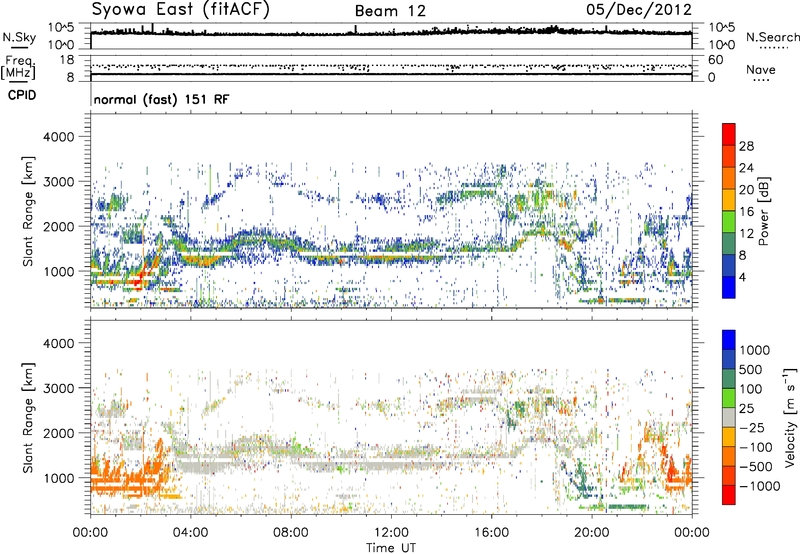This screenshot has height=554, width=800.
Task: Select the 'N.Search' legend label
Action: [x=772, y=37]
